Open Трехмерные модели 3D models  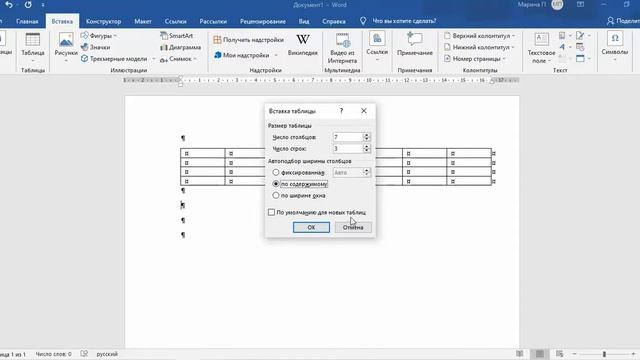click(114, 59)
